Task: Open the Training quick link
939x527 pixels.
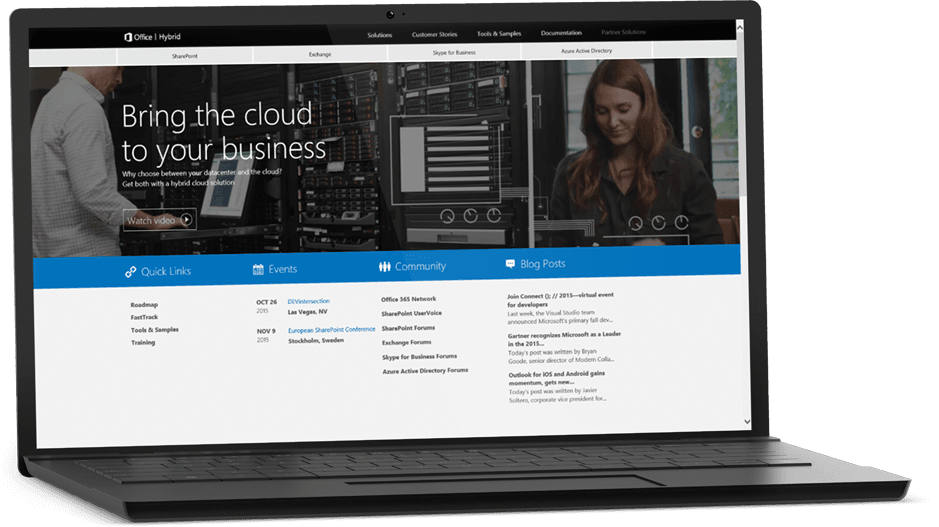Action: tap(143, 343)
